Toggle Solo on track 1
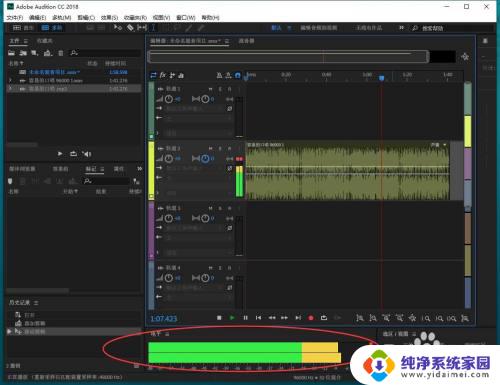The image size is (500, 385). (x=220, y=89)
